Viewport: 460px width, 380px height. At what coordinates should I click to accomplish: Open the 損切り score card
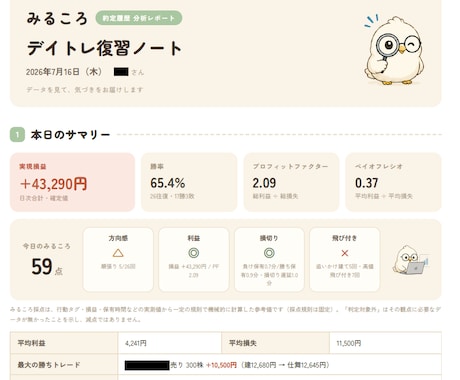(269, 259)
